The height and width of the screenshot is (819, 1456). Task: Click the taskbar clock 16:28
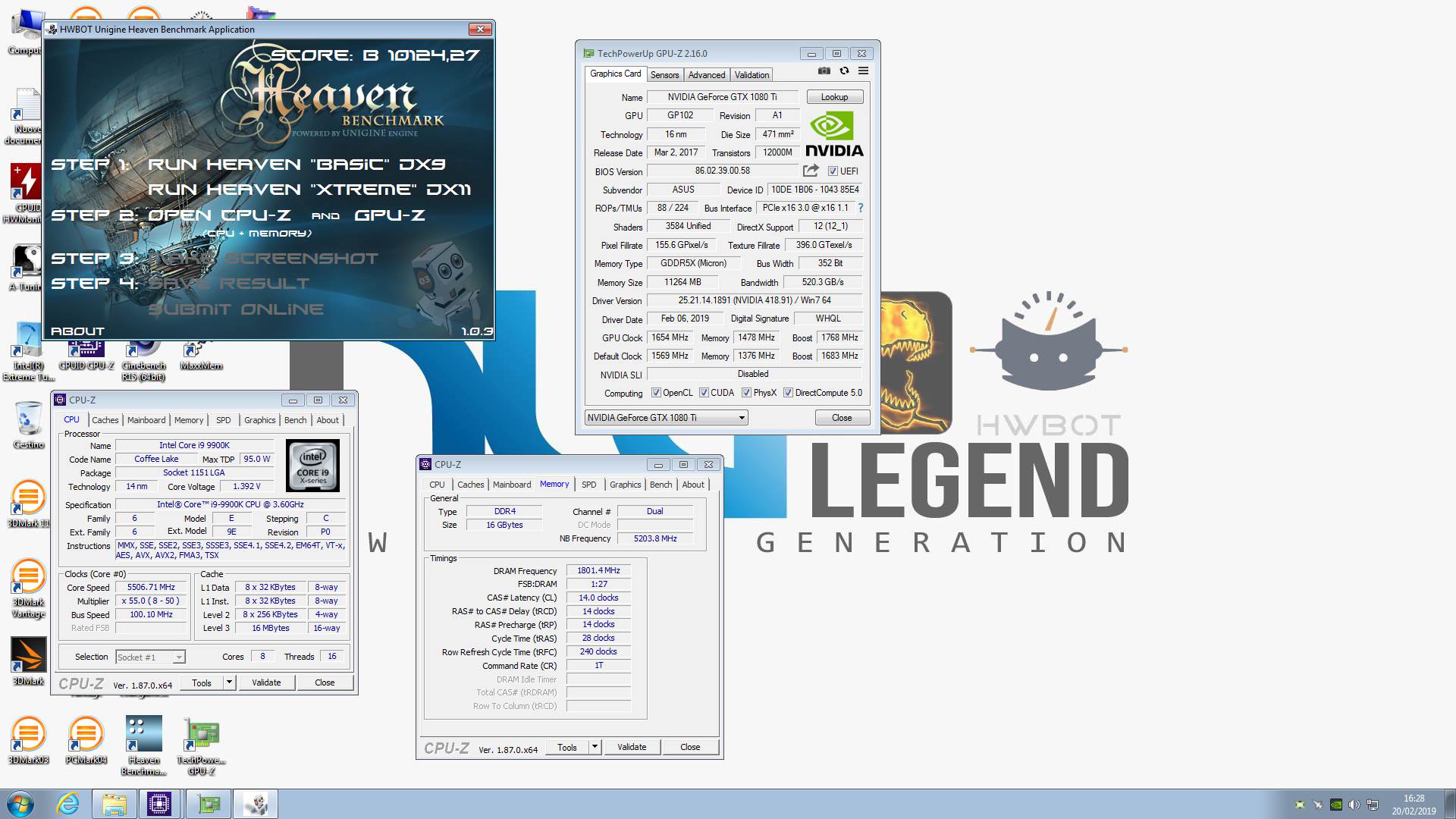pos(1414,799)
